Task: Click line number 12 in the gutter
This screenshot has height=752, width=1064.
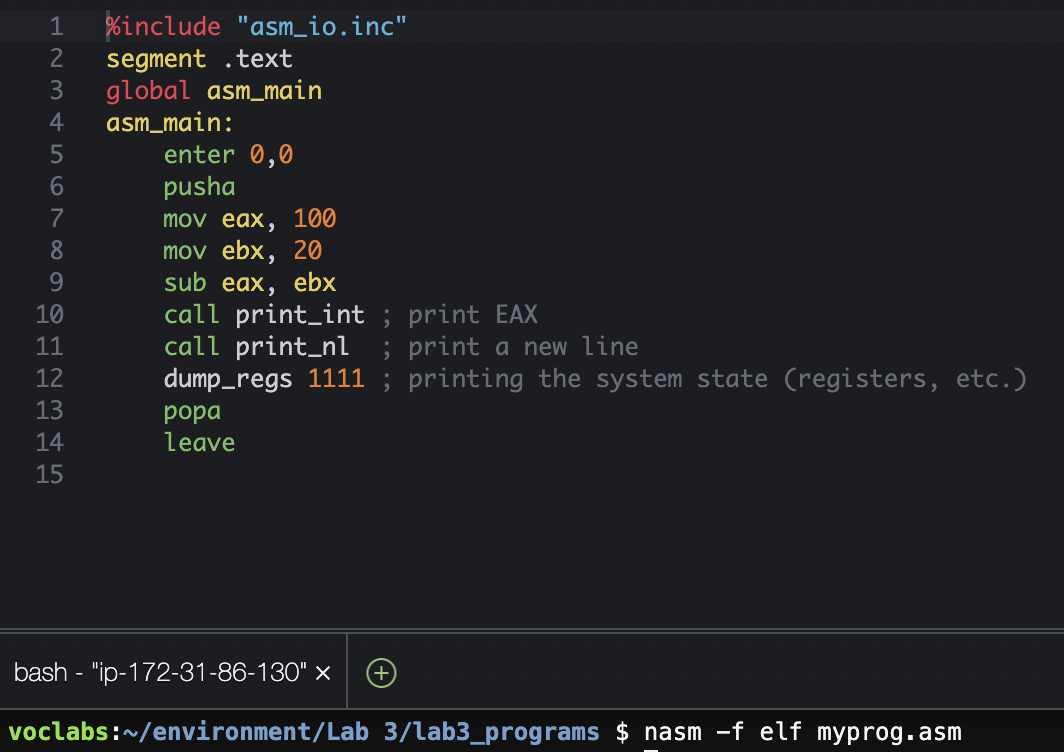Action: 49,378
